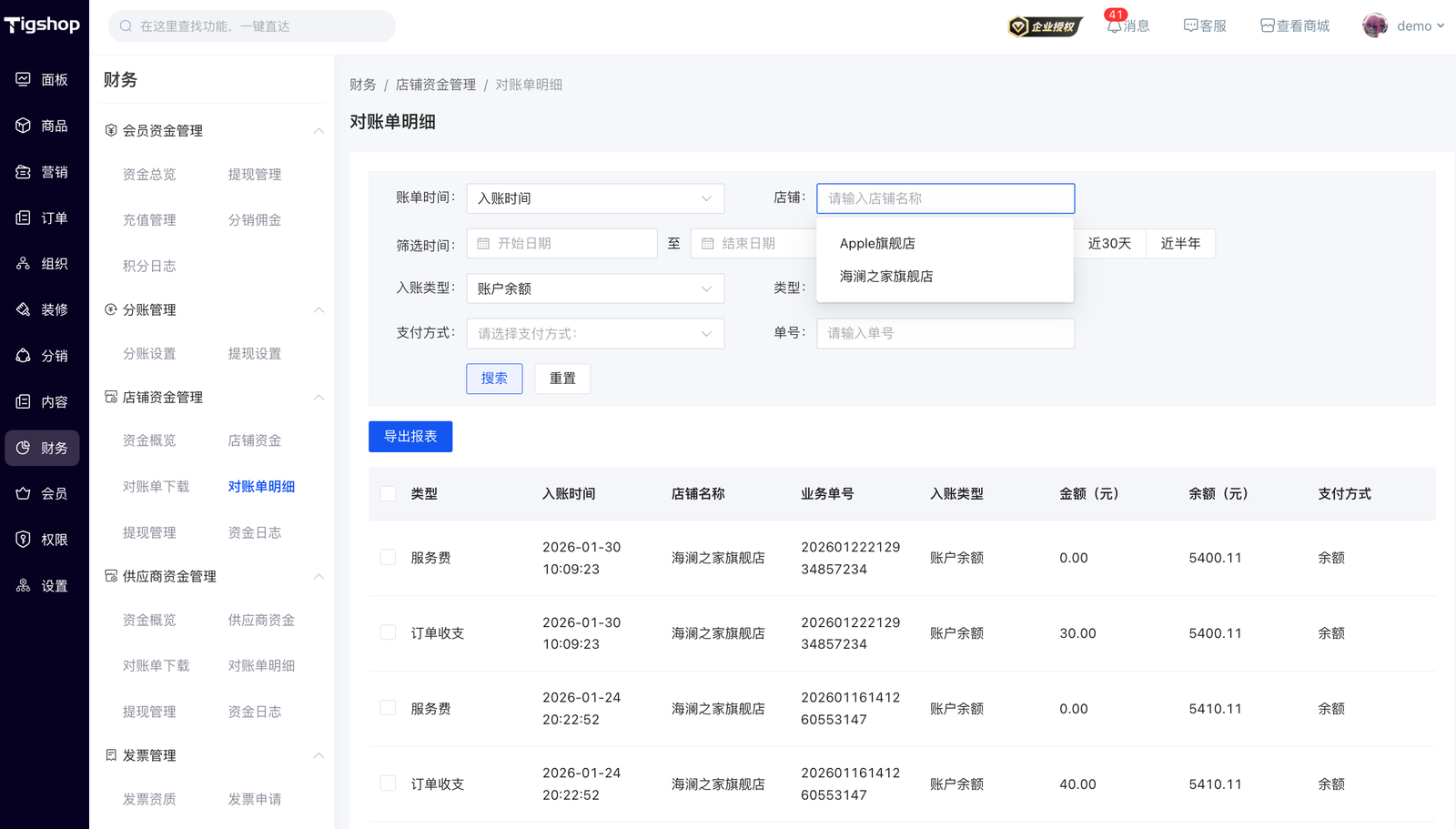Click the 装修 decoration sidebar icon
The width and height of the screenshot is (1456, 829).
[x=24, y=309]
